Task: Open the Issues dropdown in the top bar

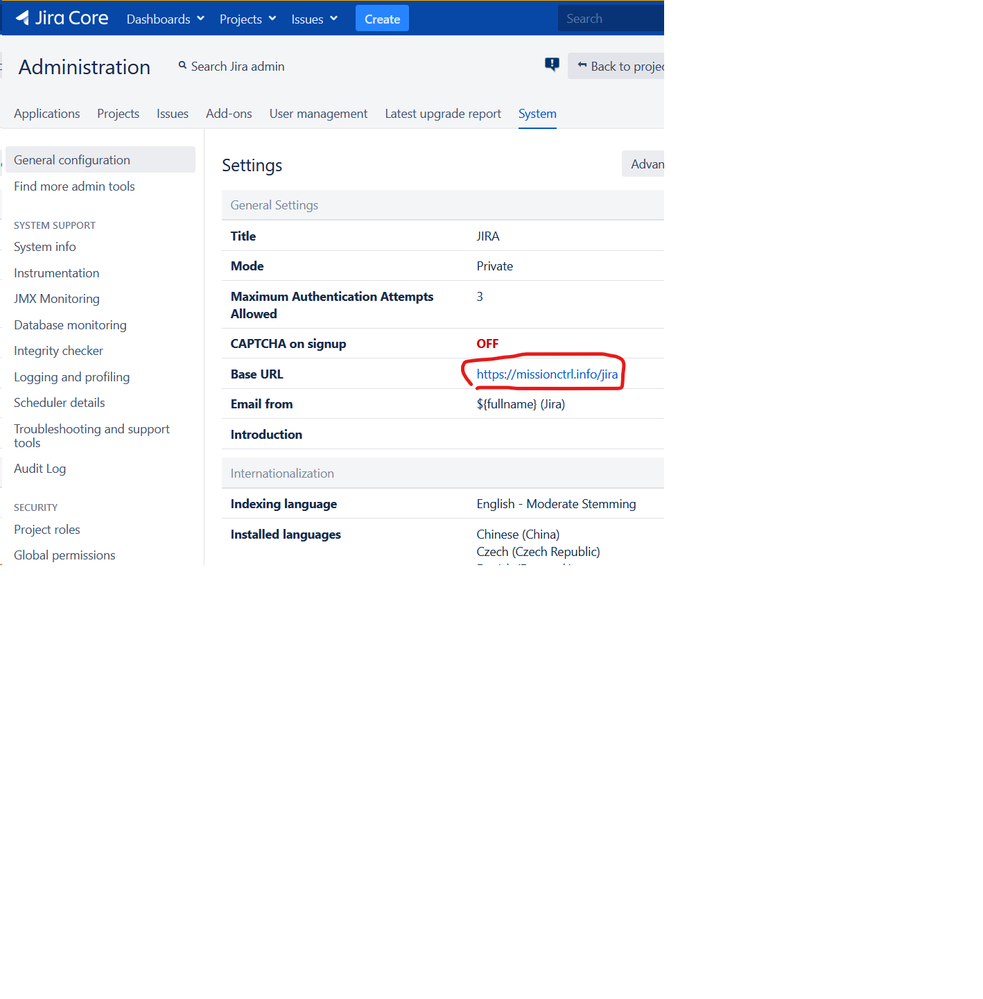Action: pos(314,19)
